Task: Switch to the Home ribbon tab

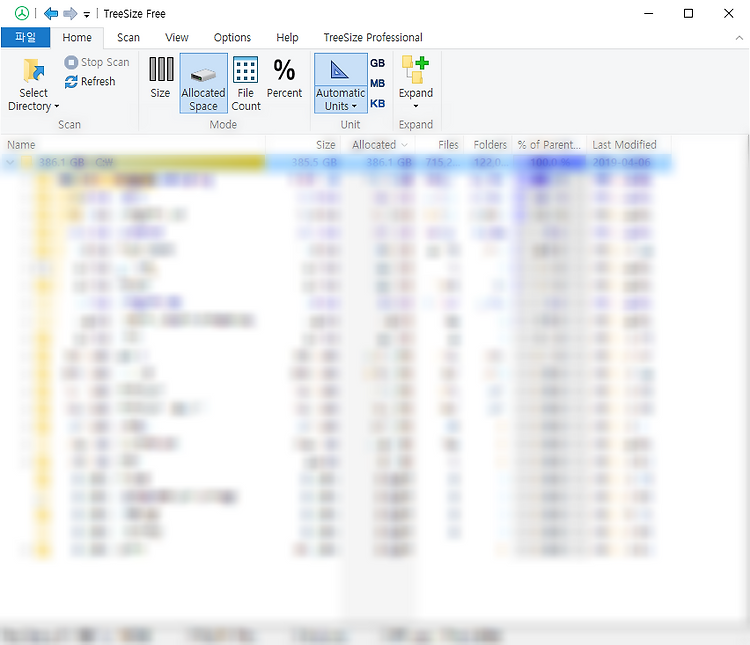Action: click(x=77, y=37)
